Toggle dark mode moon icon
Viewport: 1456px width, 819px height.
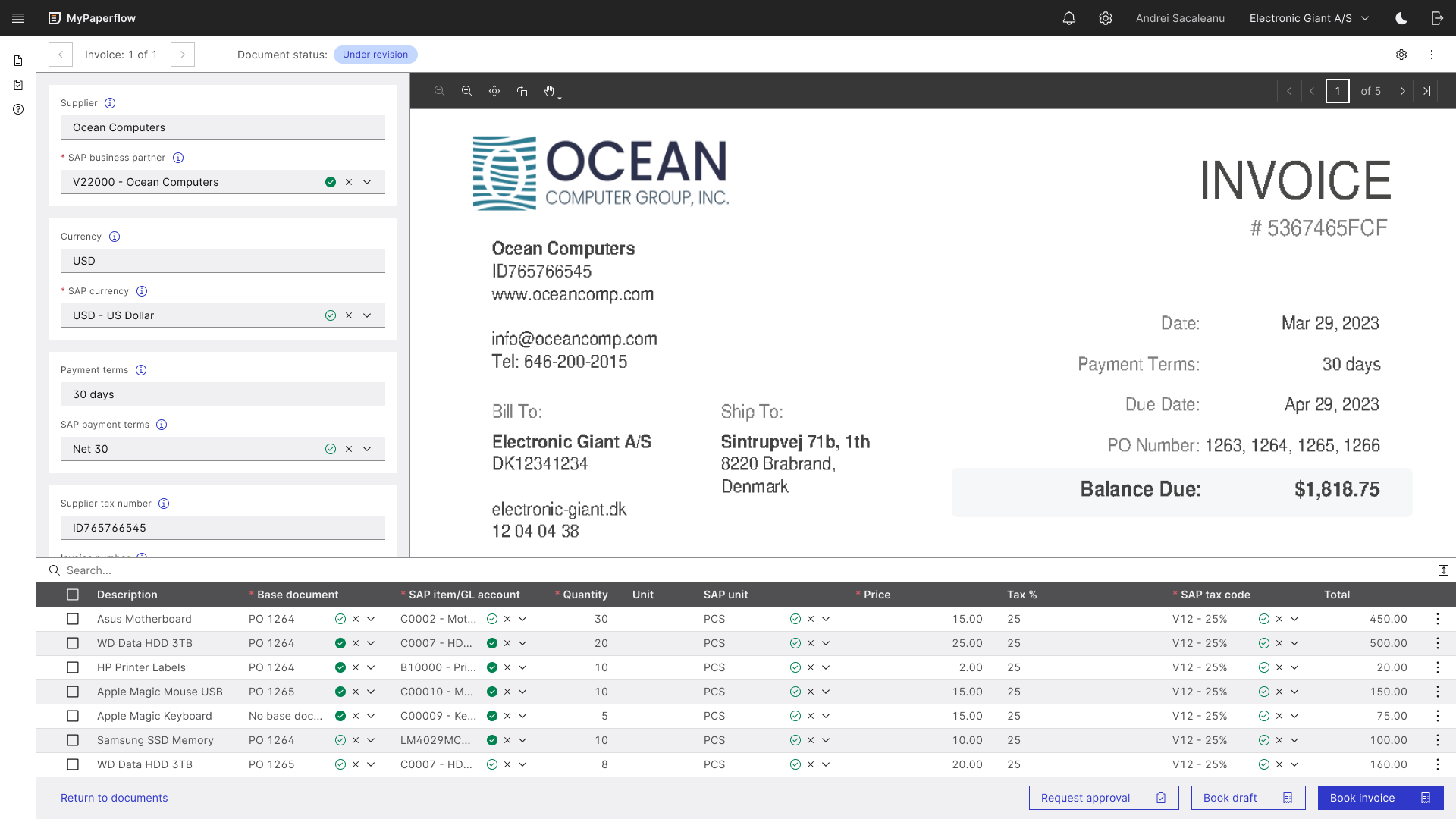pos(1401,18)
